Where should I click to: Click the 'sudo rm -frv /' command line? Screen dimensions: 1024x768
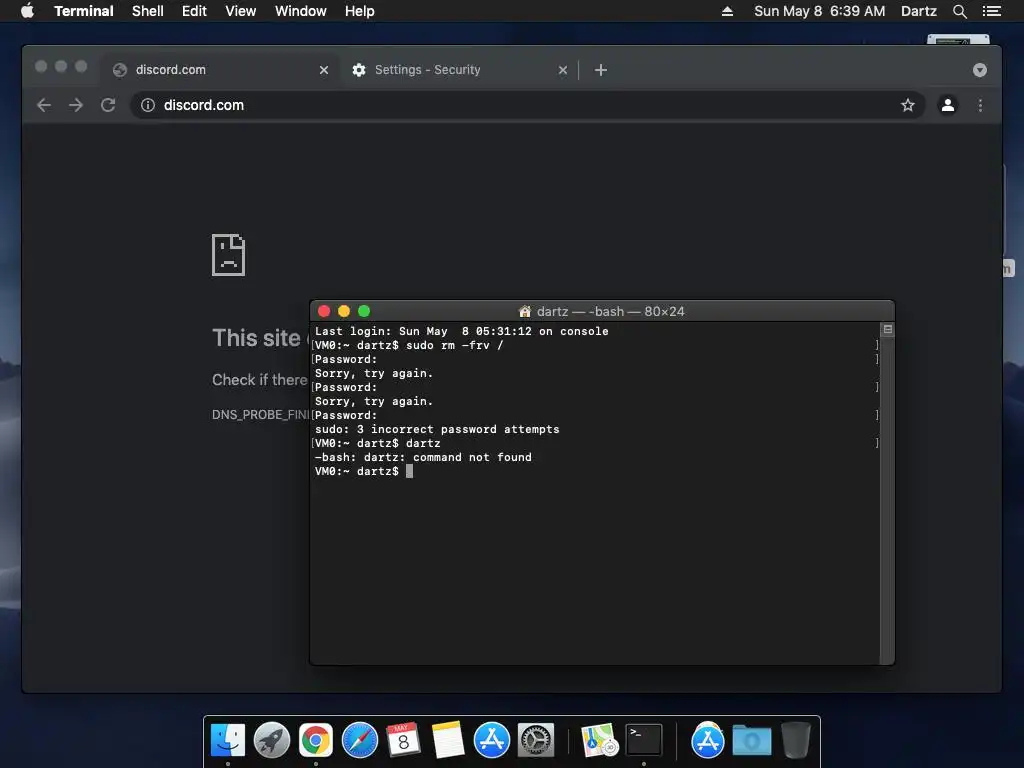[409, 345]
